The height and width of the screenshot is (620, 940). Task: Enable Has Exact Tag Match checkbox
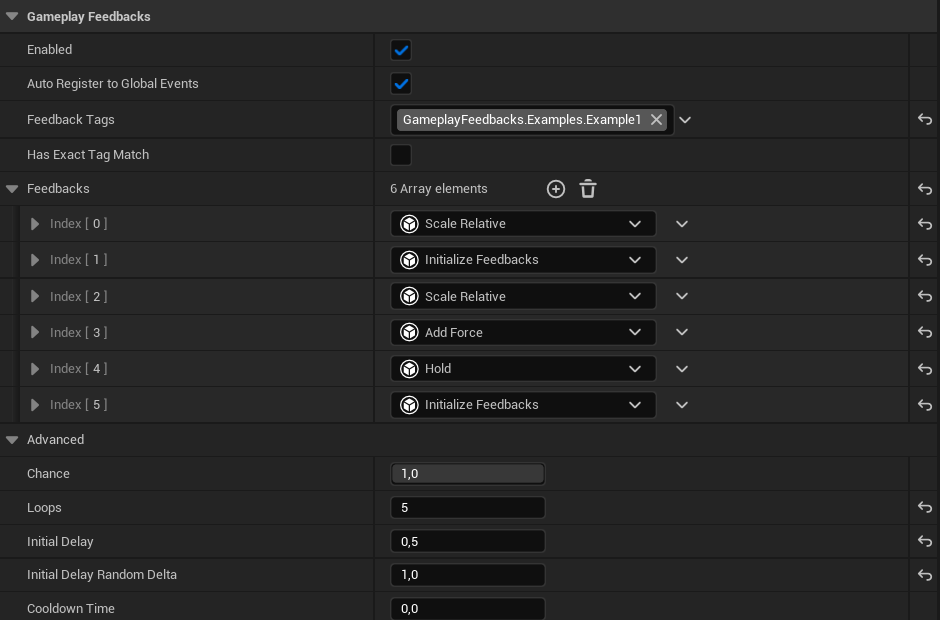pos(401,155)
